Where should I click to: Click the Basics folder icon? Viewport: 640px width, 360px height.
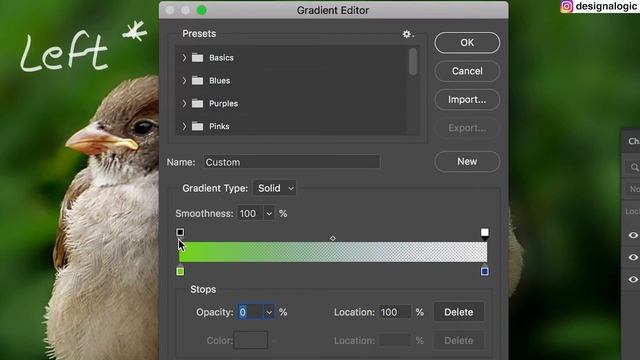point(198,58)
